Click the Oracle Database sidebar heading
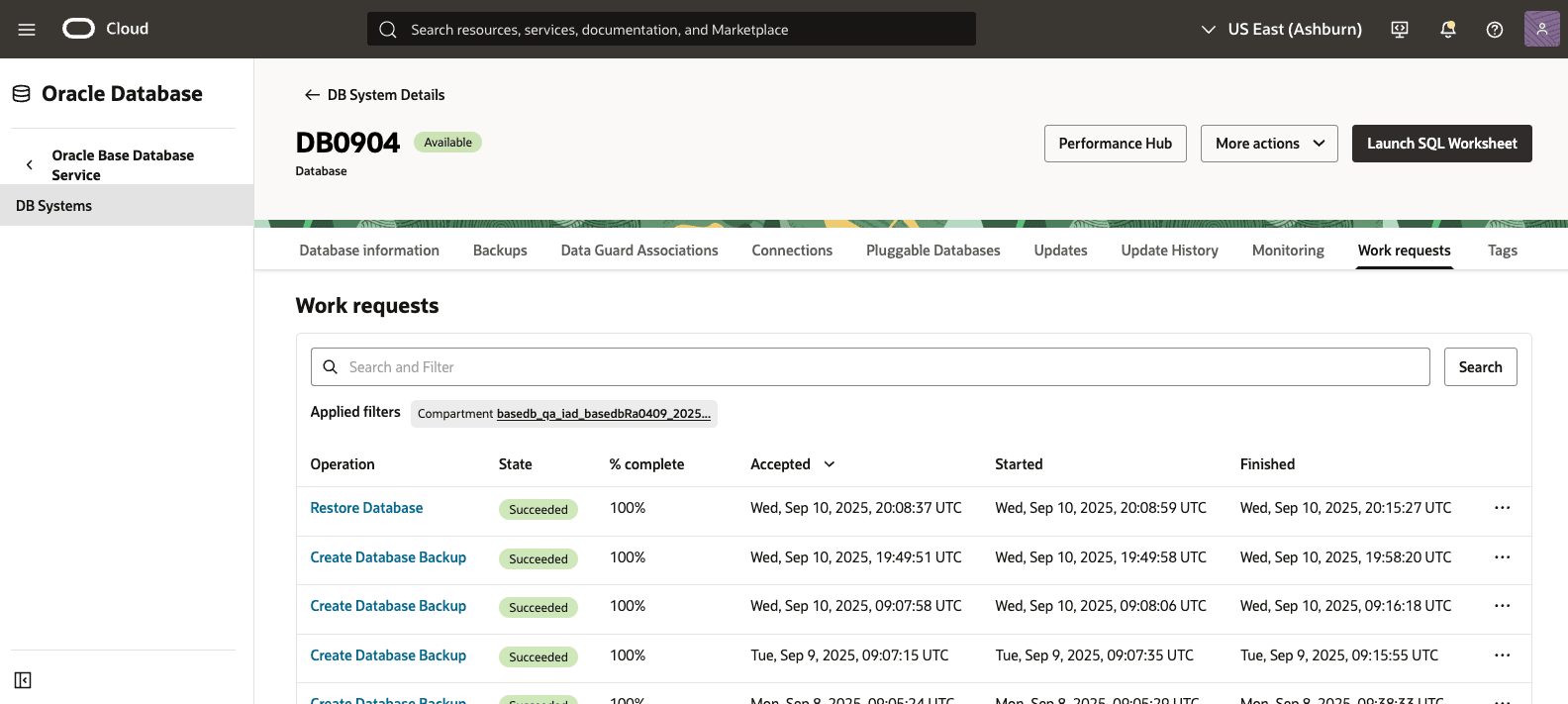The width and height of the screenshot is (1568, 704). pos(122,94)
